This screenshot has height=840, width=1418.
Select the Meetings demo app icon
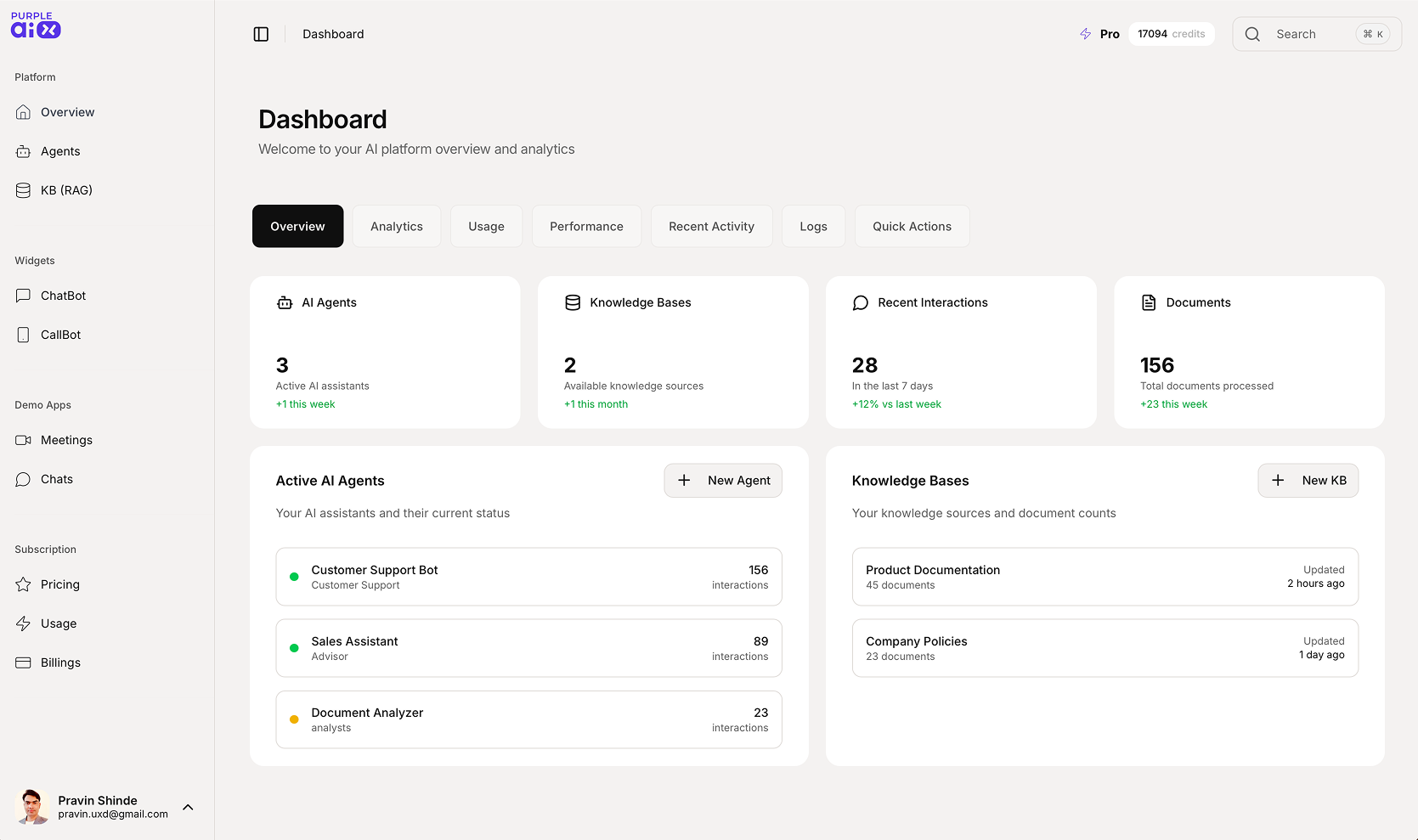click(23, 439)
